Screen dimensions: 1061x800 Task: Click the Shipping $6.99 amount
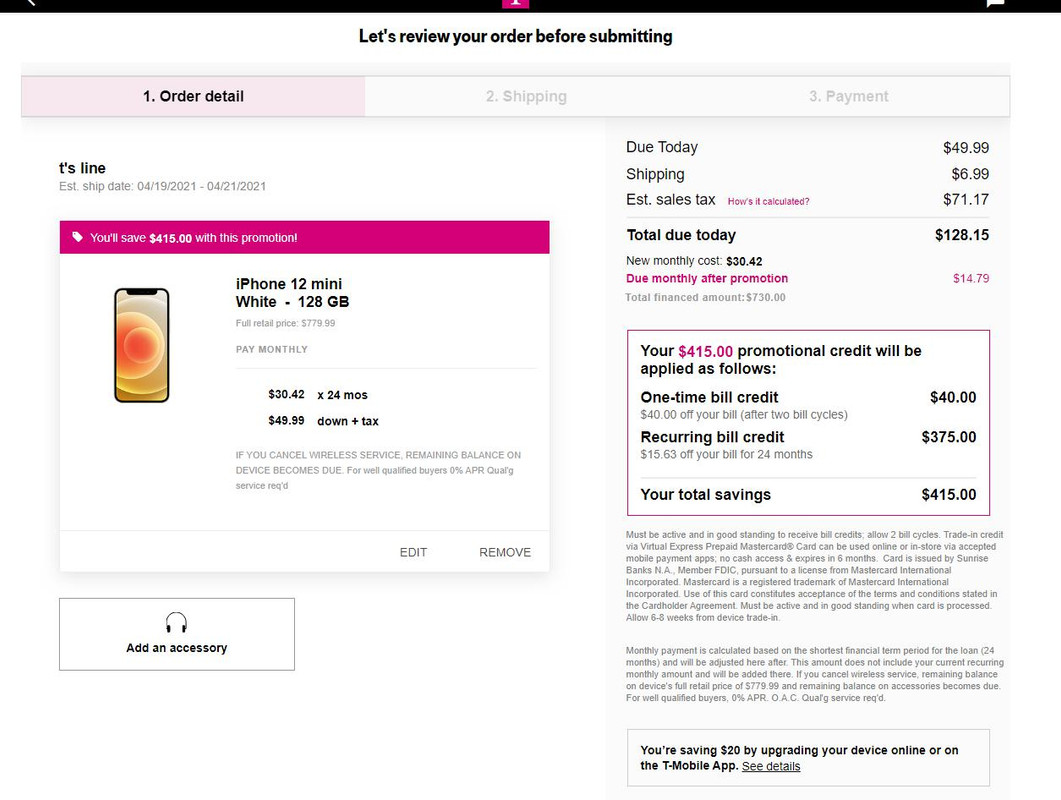click(970, 174)
